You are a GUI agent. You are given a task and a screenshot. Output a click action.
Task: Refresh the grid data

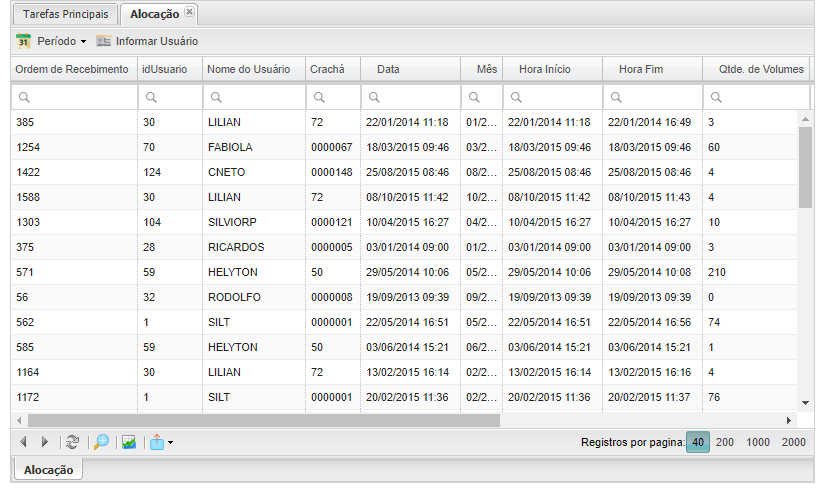[72, 442]
